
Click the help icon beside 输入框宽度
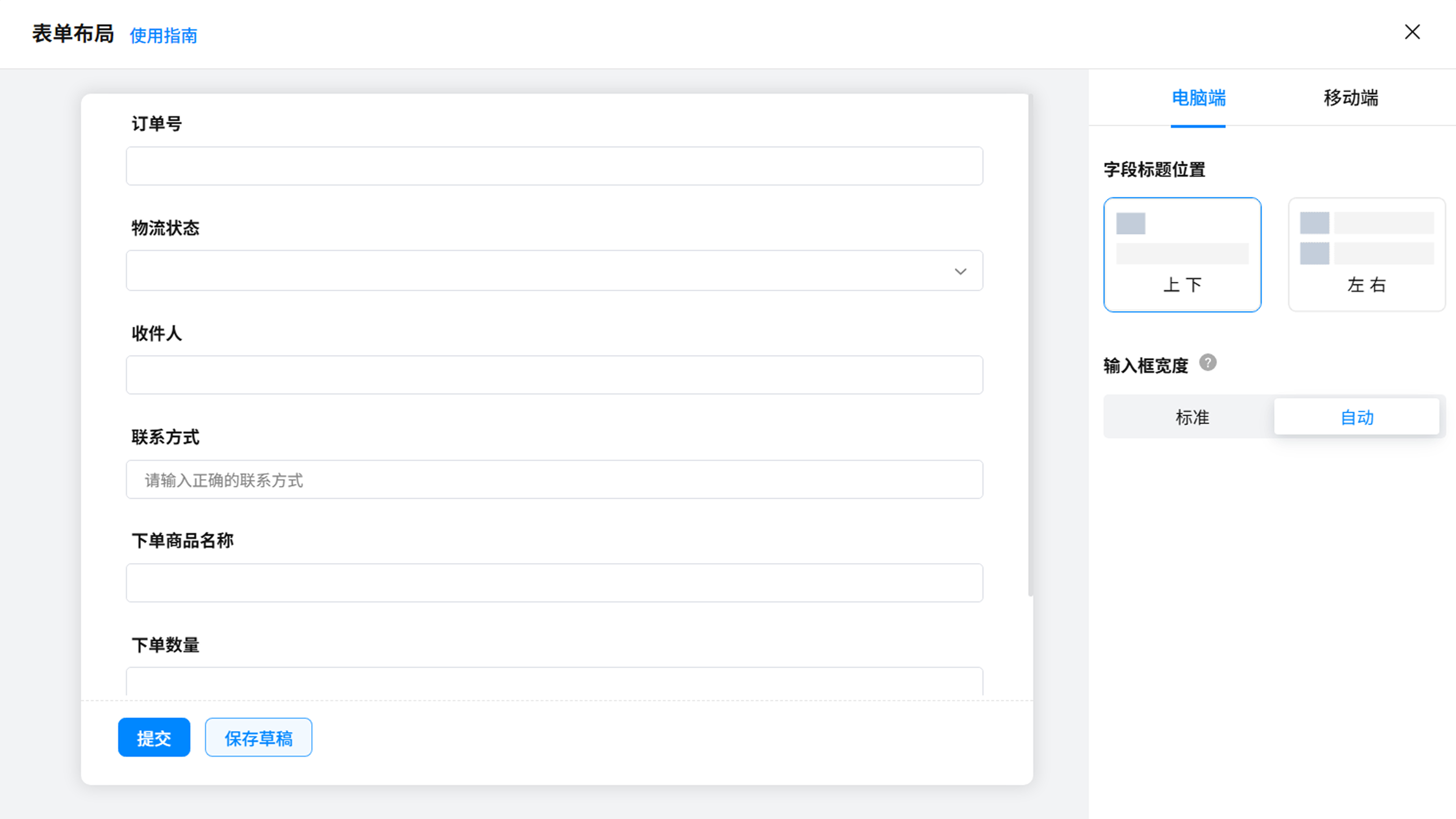tap(1208, 362)
